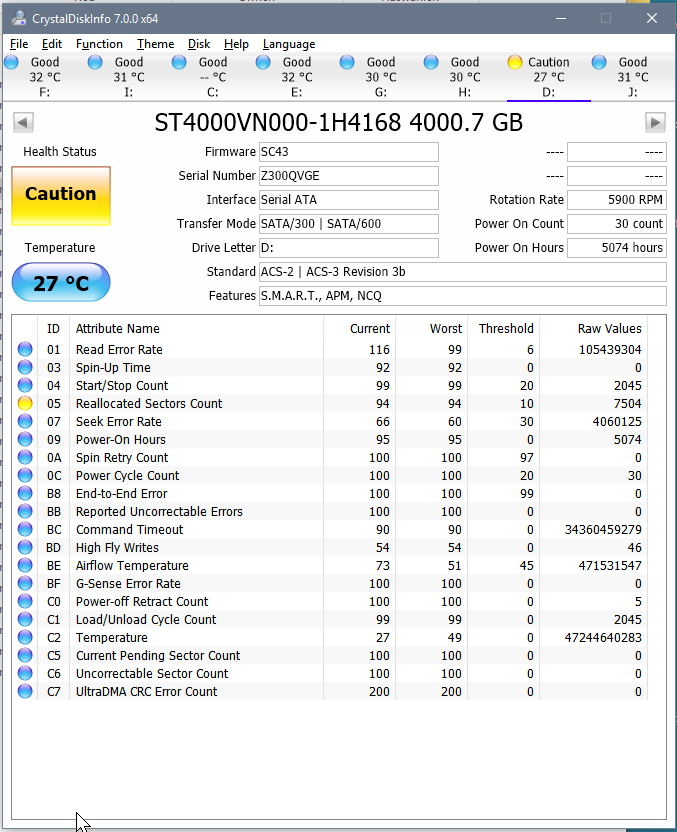Open the Disk menu
The height and width of the screenshot is (832, 677).
[x=199, y=44]
